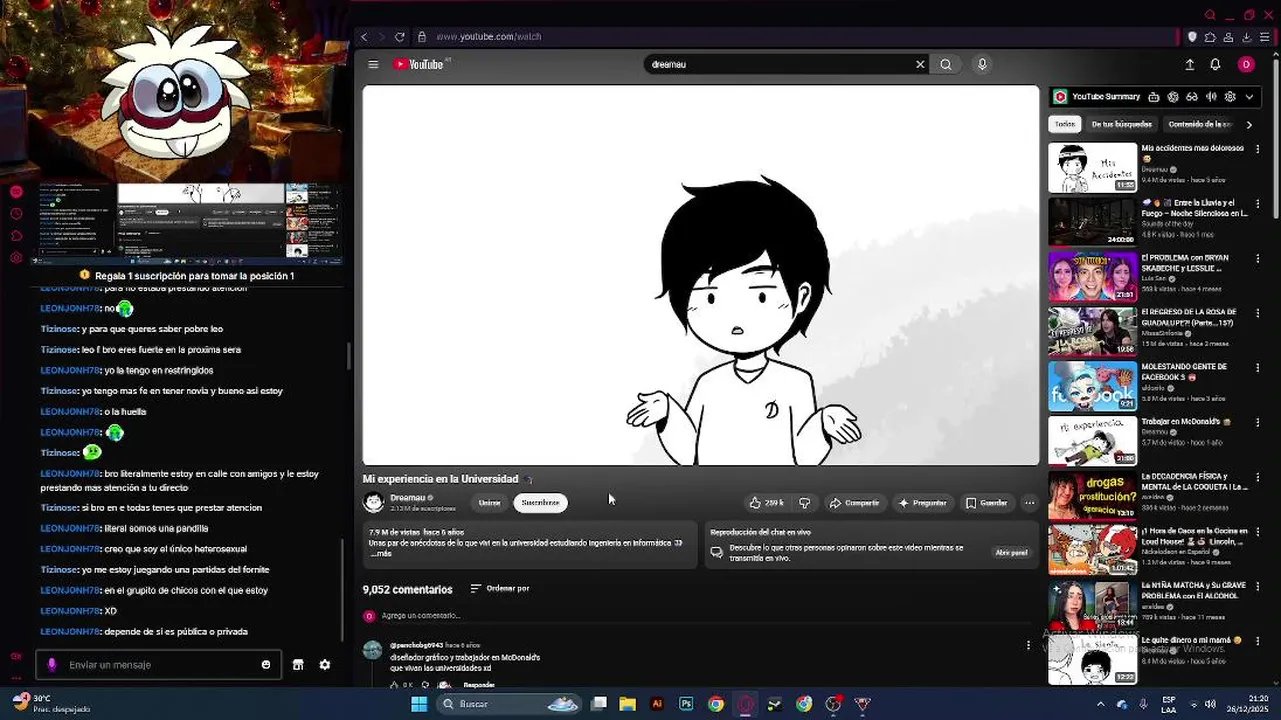This screenshot has height=720, width=1281.
Task: Click the YouTube video player
Action: (x=701, y=275)
